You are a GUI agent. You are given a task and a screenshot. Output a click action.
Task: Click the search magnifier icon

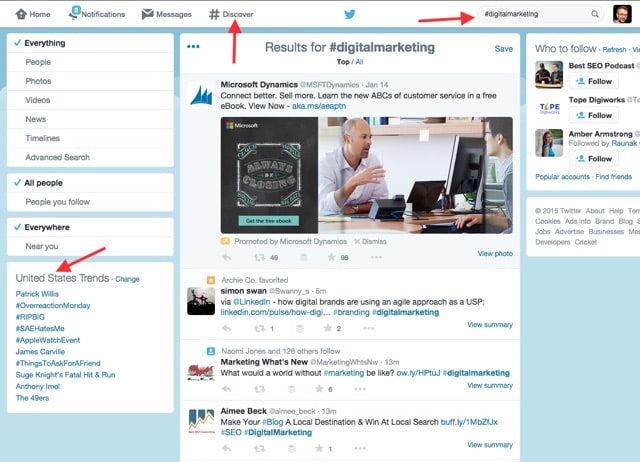tap(595, 14)
